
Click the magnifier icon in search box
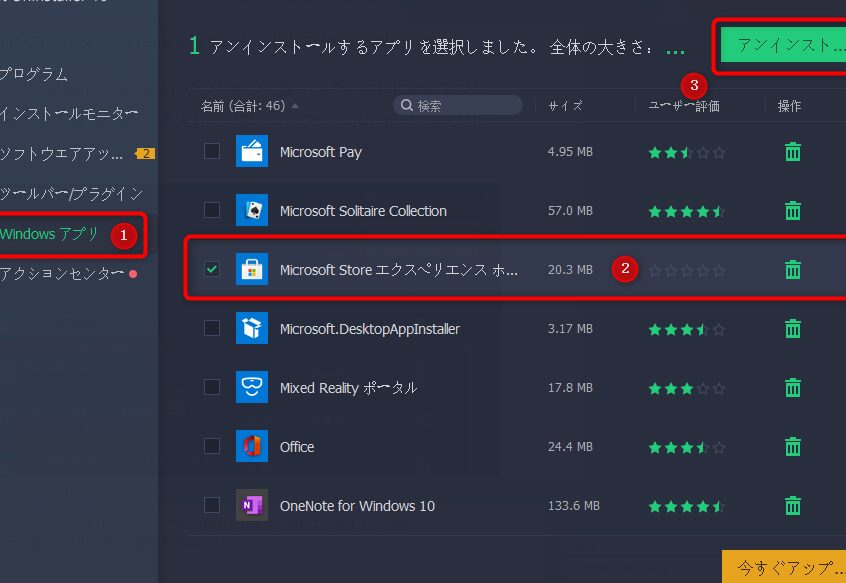coord(407,105)
